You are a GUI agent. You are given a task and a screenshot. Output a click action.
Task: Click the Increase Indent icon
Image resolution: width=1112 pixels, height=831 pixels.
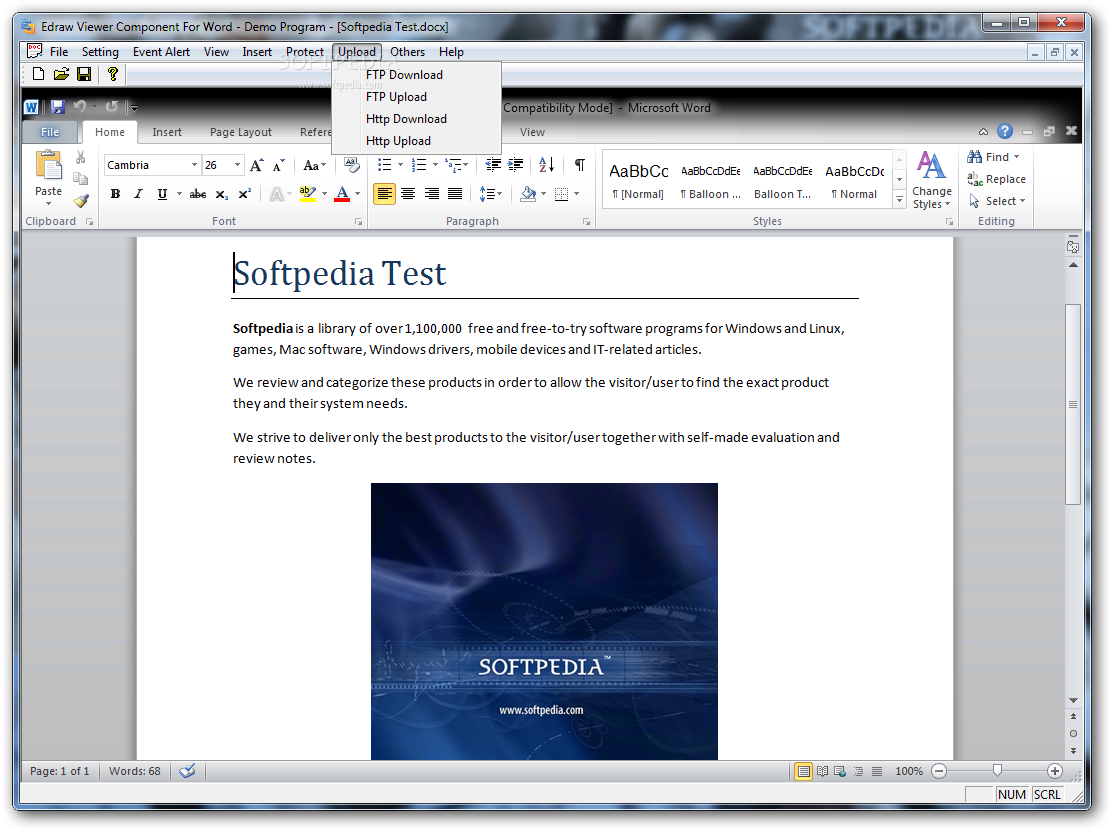(516, 165)
